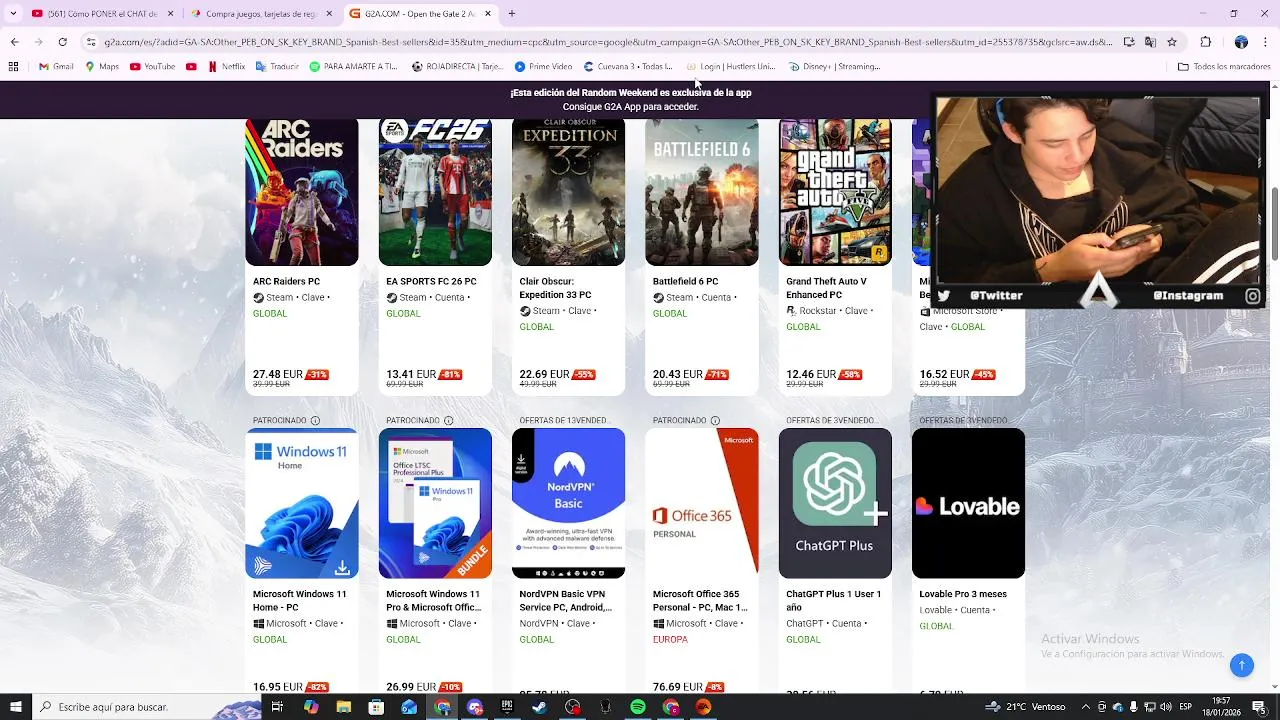Viewport: 1280px width, 720px height.
Task: Click the info icon beside Windows 11 Home's PATROCINADO label
Action: pos(315,421)
